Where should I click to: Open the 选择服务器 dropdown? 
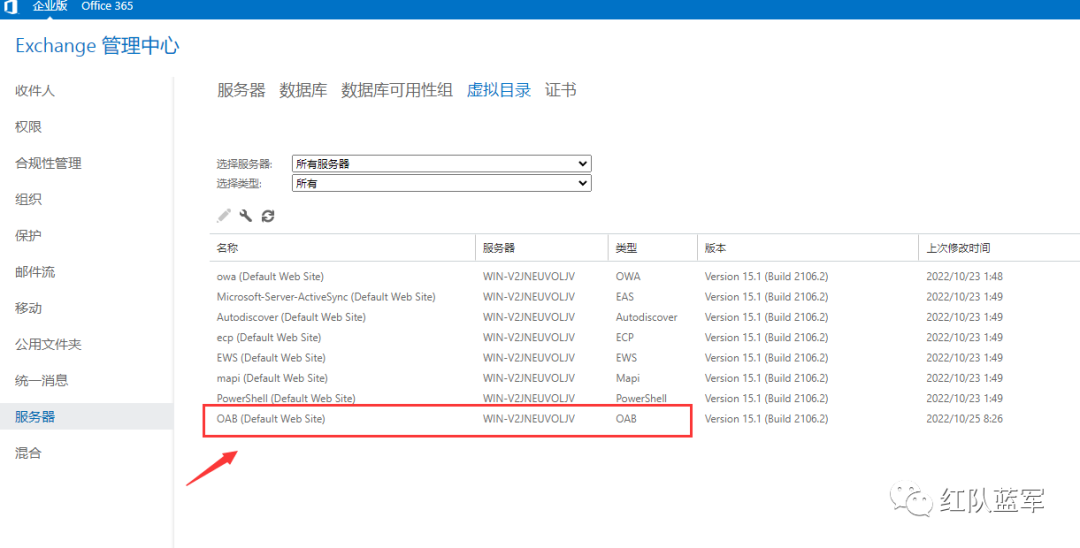point(442,164)
